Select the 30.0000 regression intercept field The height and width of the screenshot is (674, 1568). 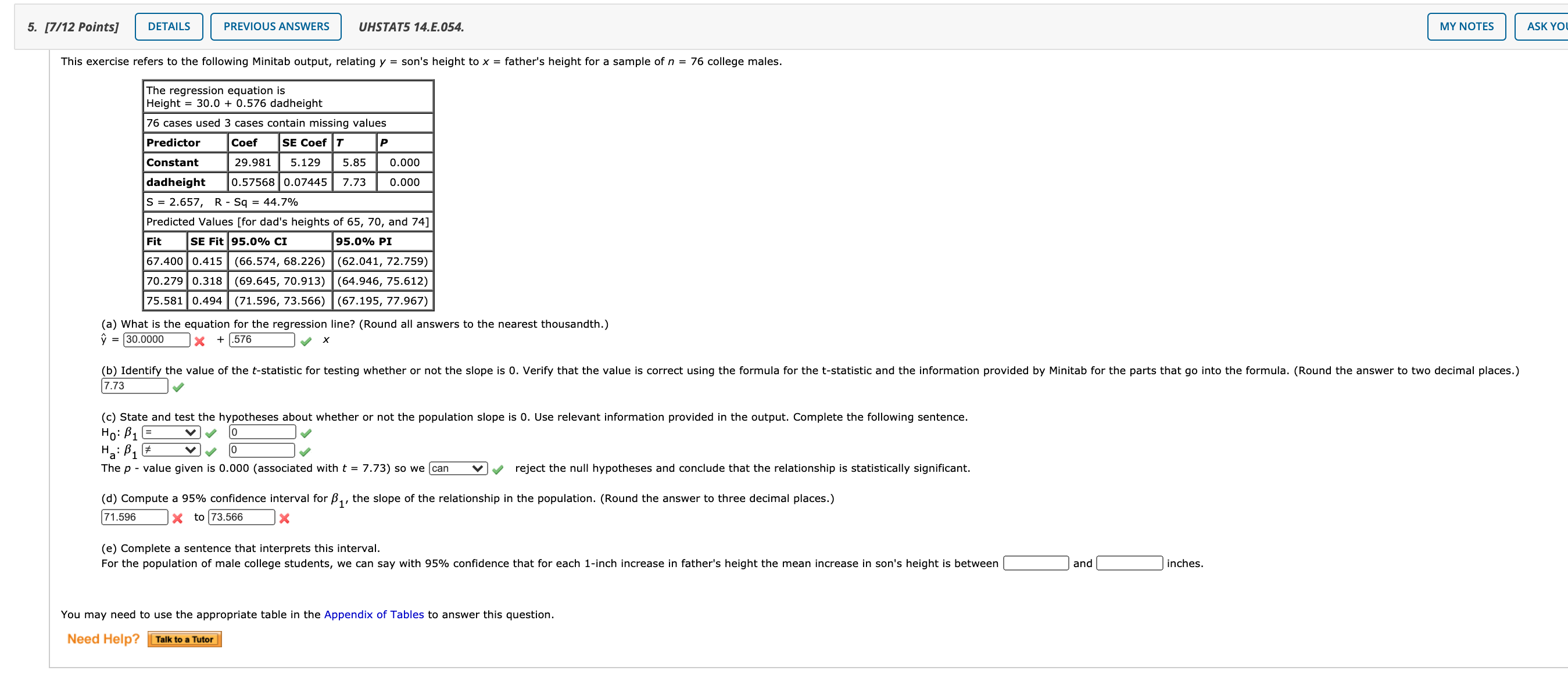pyautogui.click(x=156, y=339)
